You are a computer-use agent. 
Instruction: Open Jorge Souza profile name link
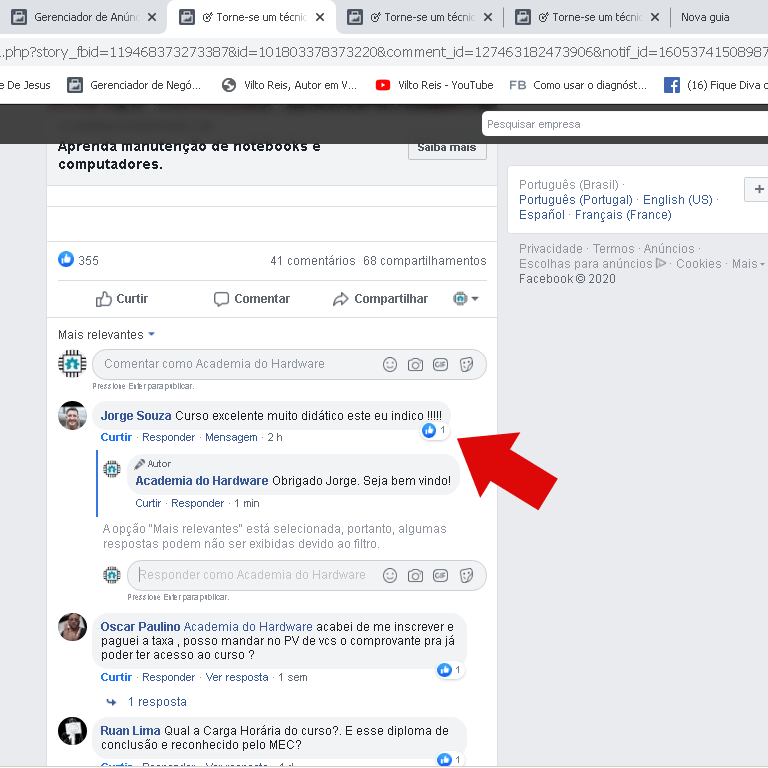[x=136, y=416]
